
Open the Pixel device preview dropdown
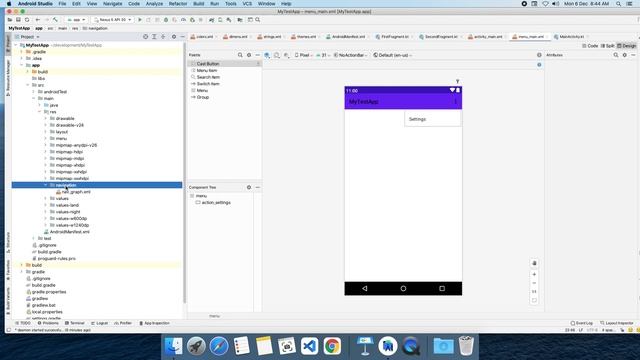(304, 55)
